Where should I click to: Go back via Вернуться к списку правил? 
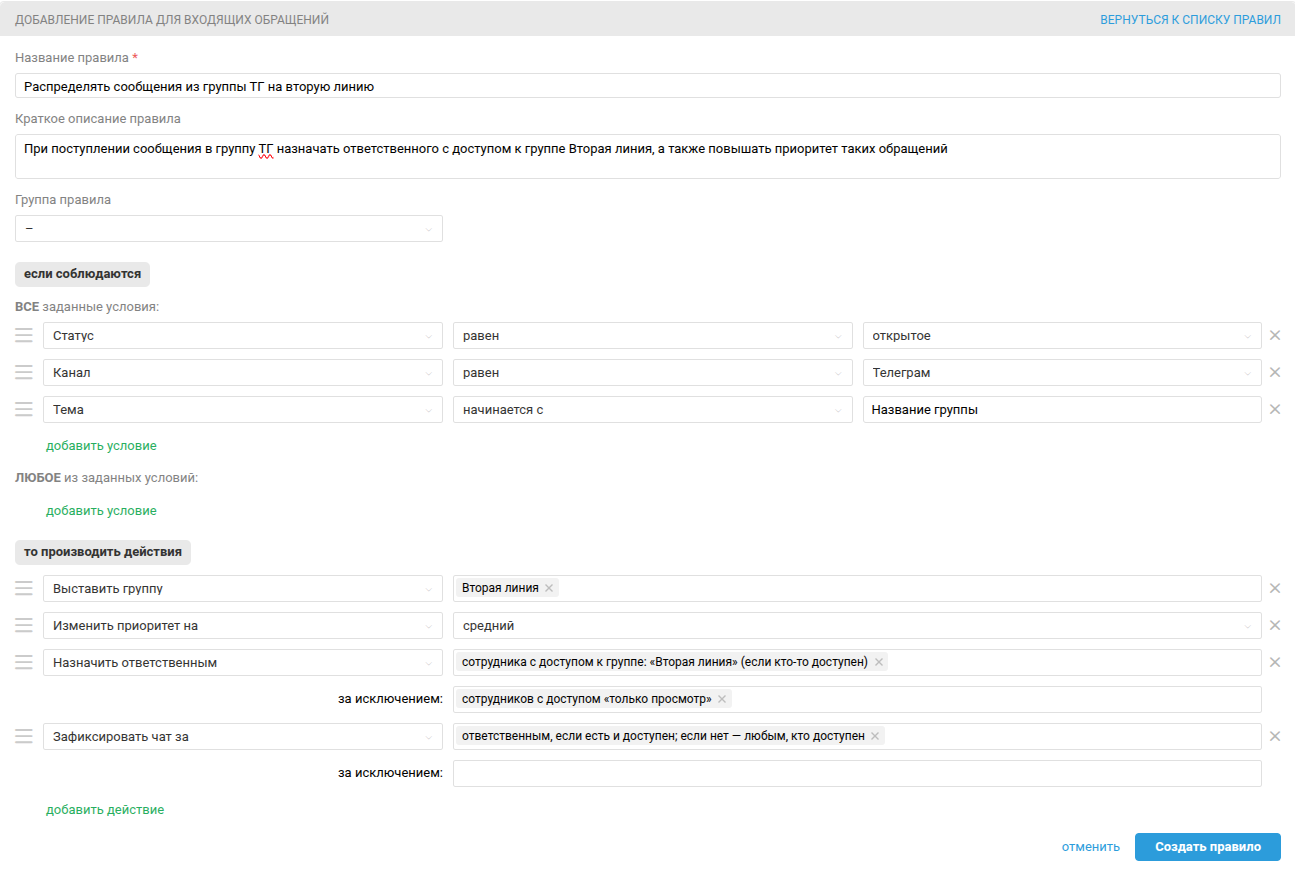click(1190, 20)
